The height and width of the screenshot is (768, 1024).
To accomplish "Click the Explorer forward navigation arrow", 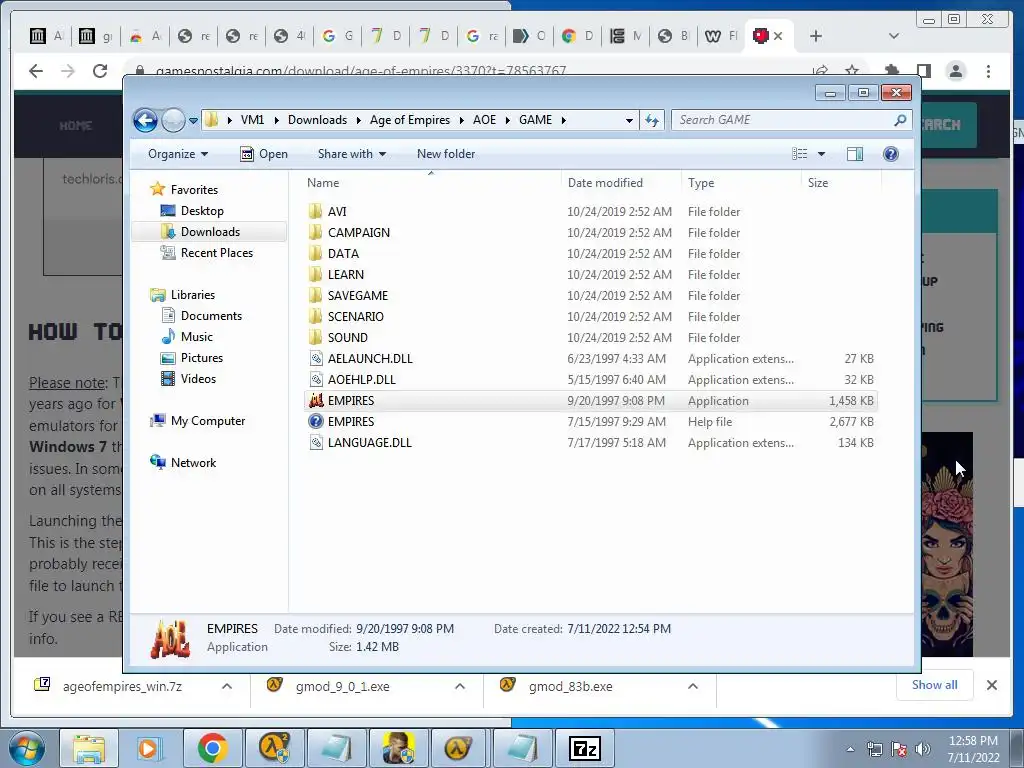I will [173, 120].
